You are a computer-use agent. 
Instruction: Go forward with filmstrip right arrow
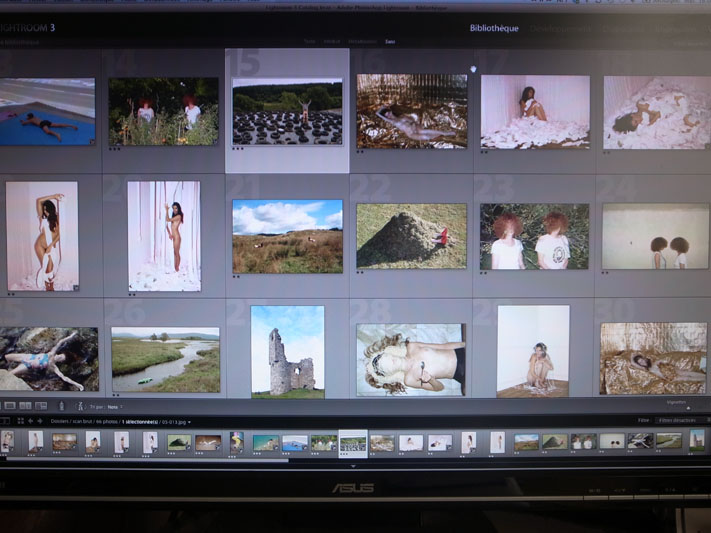pos(40,421)
